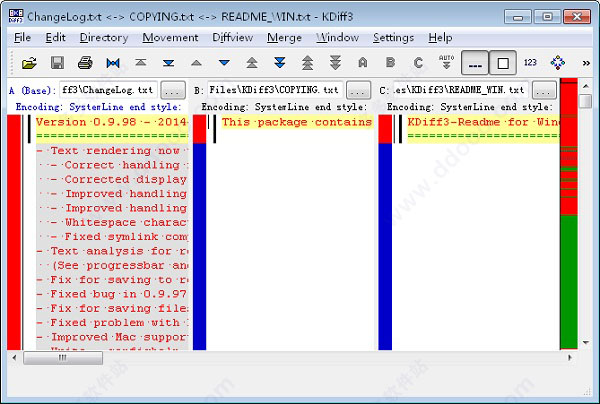Click vertical scrollbar up arrow
Screen dimensions: 600x404
click(586, 86)
